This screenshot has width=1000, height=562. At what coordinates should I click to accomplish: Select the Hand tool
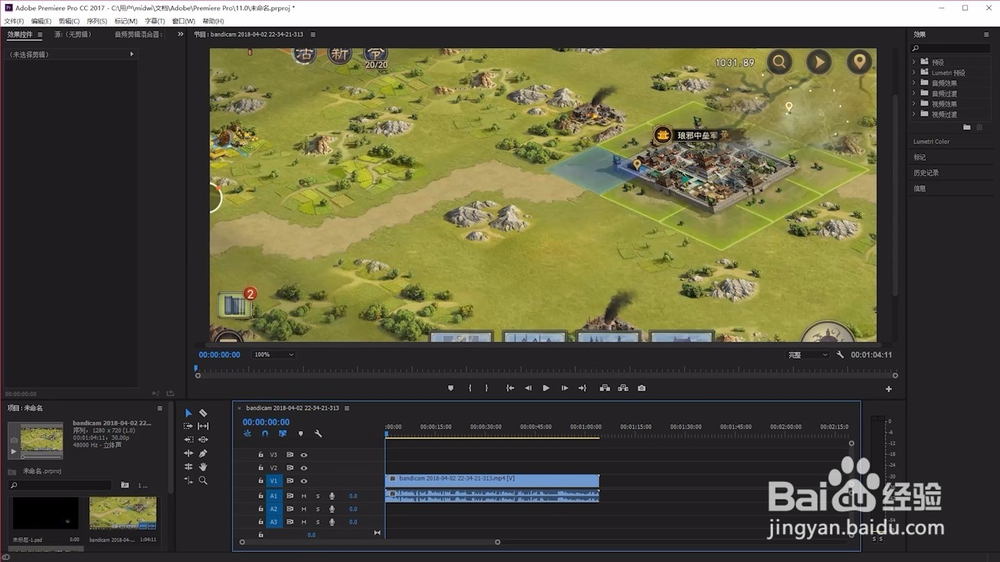203,467
